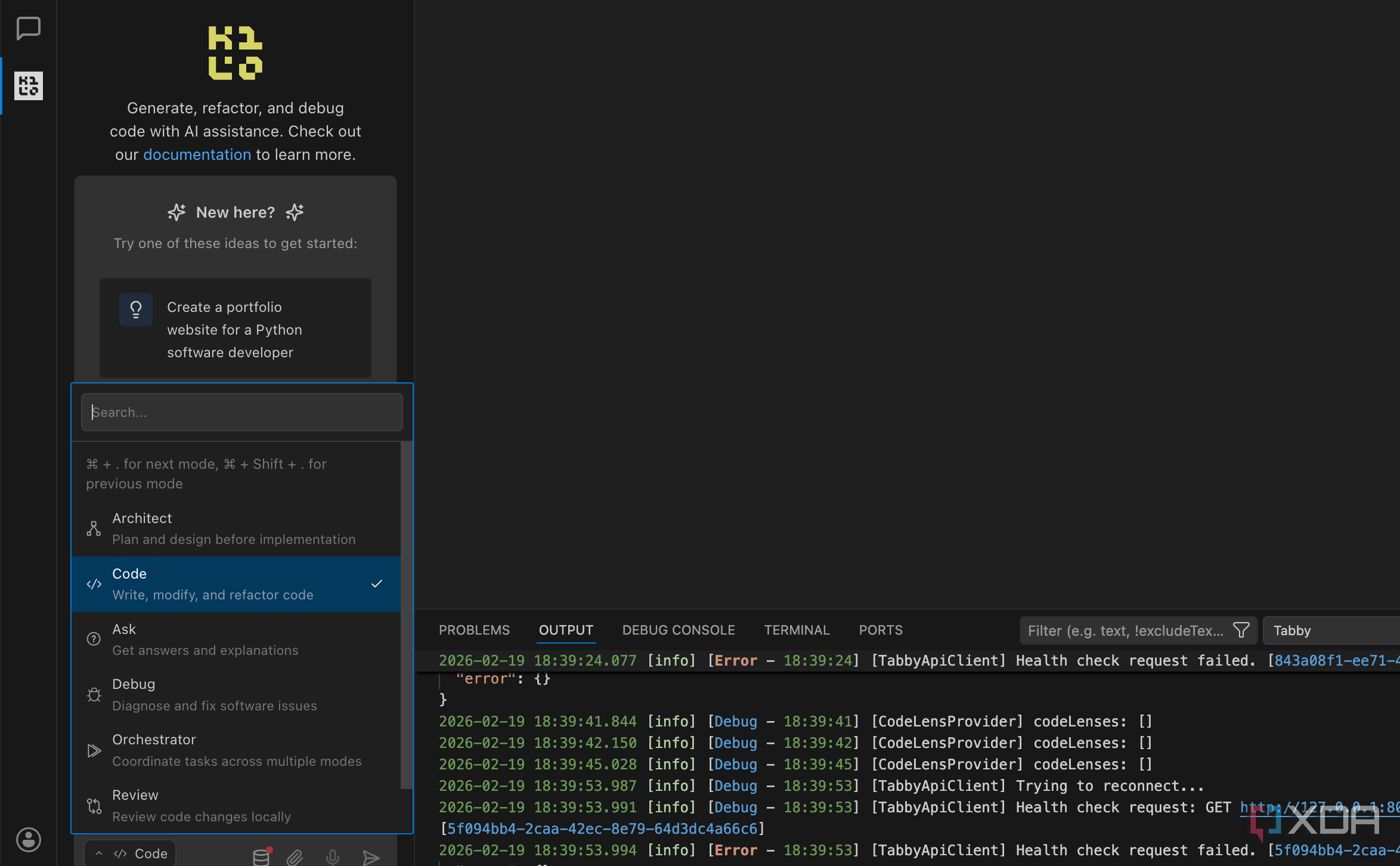The image size is (1400, 866).
Task: Click the Orchestrator play icon
Action: pyautogui.click(x=94, y=750)
